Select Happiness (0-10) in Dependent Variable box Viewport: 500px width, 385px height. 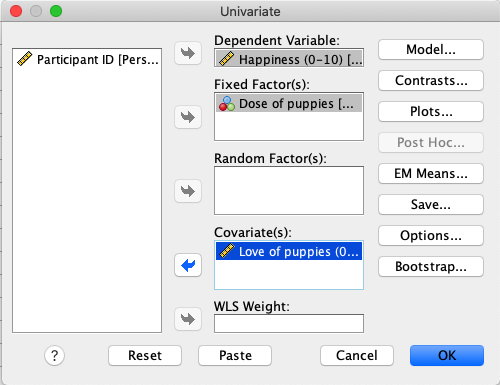pos(289,59)
